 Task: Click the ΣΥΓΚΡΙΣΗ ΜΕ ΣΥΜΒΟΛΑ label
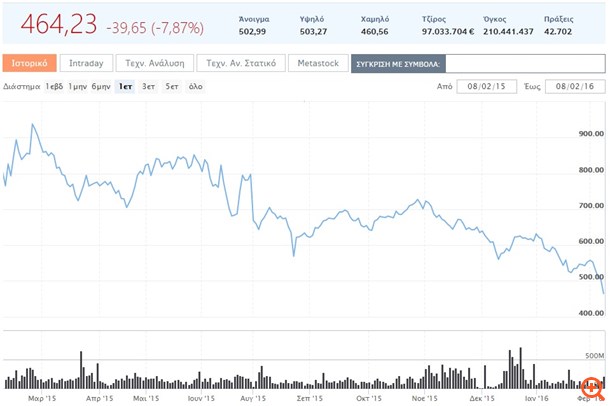(398, 64)
